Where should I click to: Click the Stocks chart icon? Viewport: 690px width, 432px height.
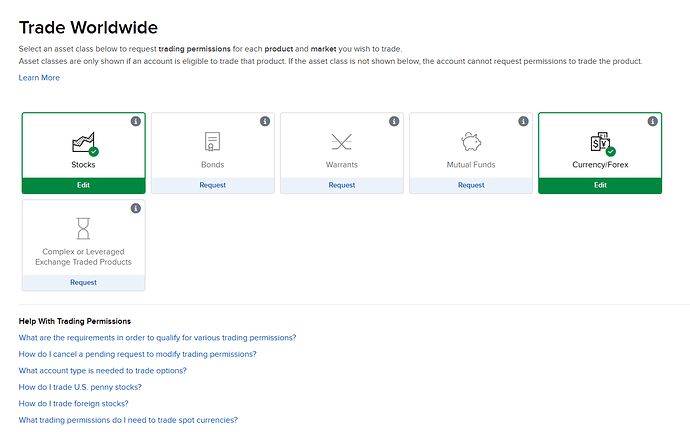83,142
